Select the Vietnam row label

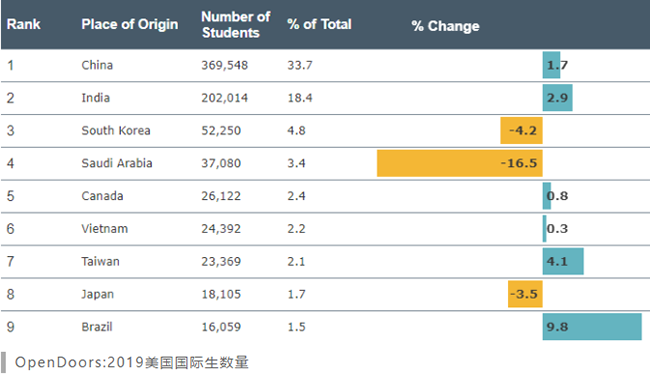tap(104, 228)
